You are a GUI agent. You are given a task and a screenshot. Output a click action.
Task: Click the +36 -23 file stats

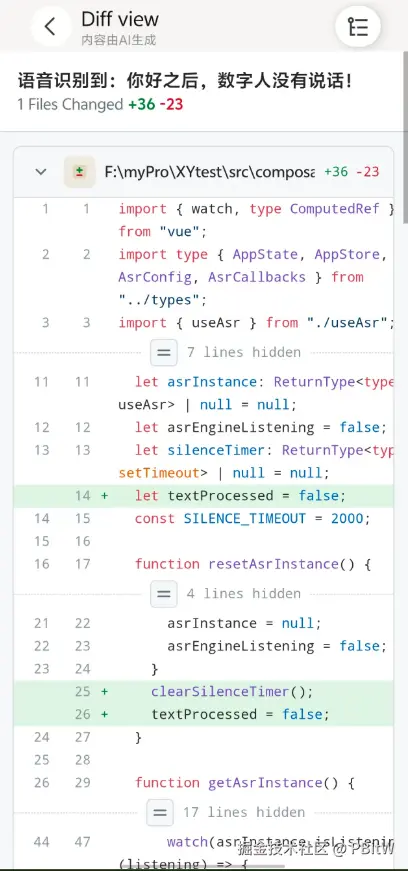pos(352,172)
